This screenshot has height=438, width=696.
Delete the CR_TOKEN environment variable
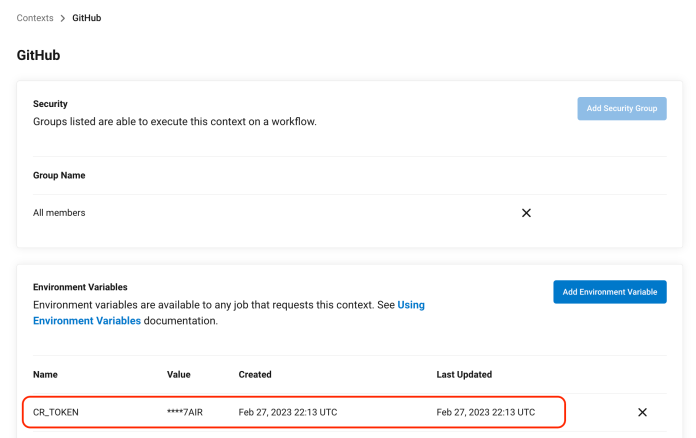[642, 412]
